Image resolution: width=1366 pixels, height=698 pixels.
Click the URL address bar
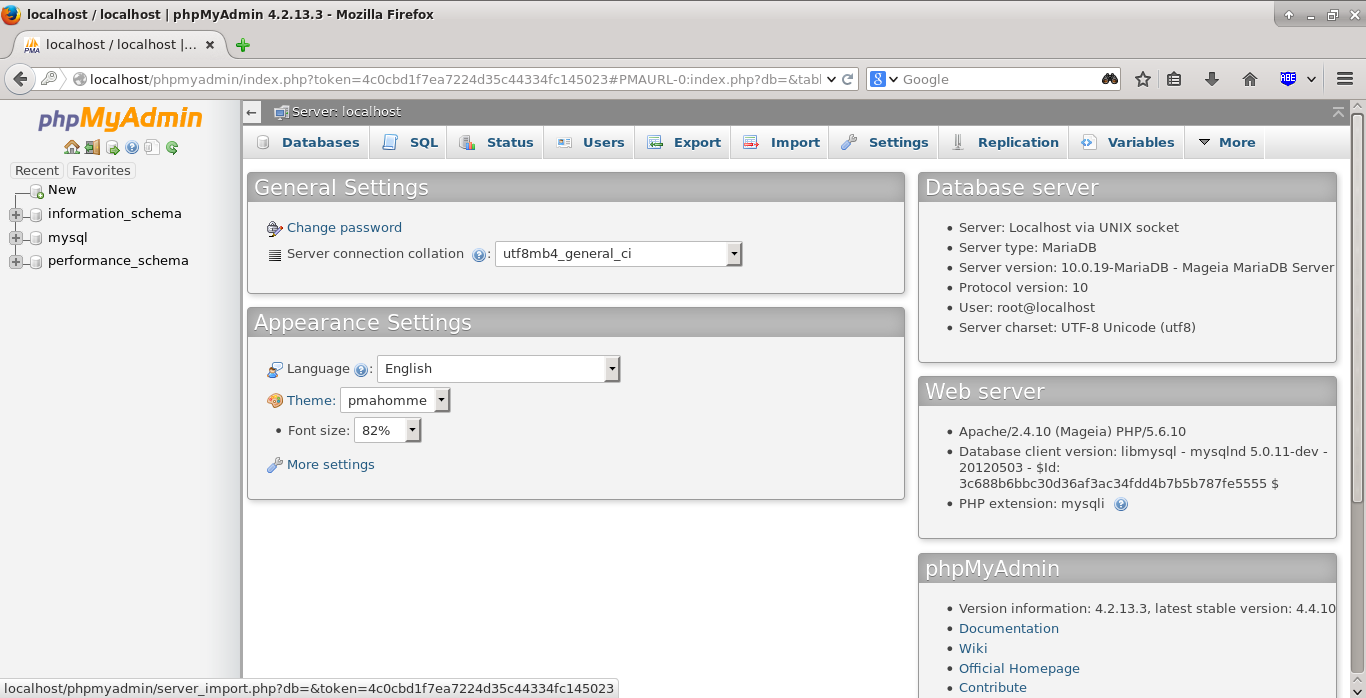pos(455,79)
